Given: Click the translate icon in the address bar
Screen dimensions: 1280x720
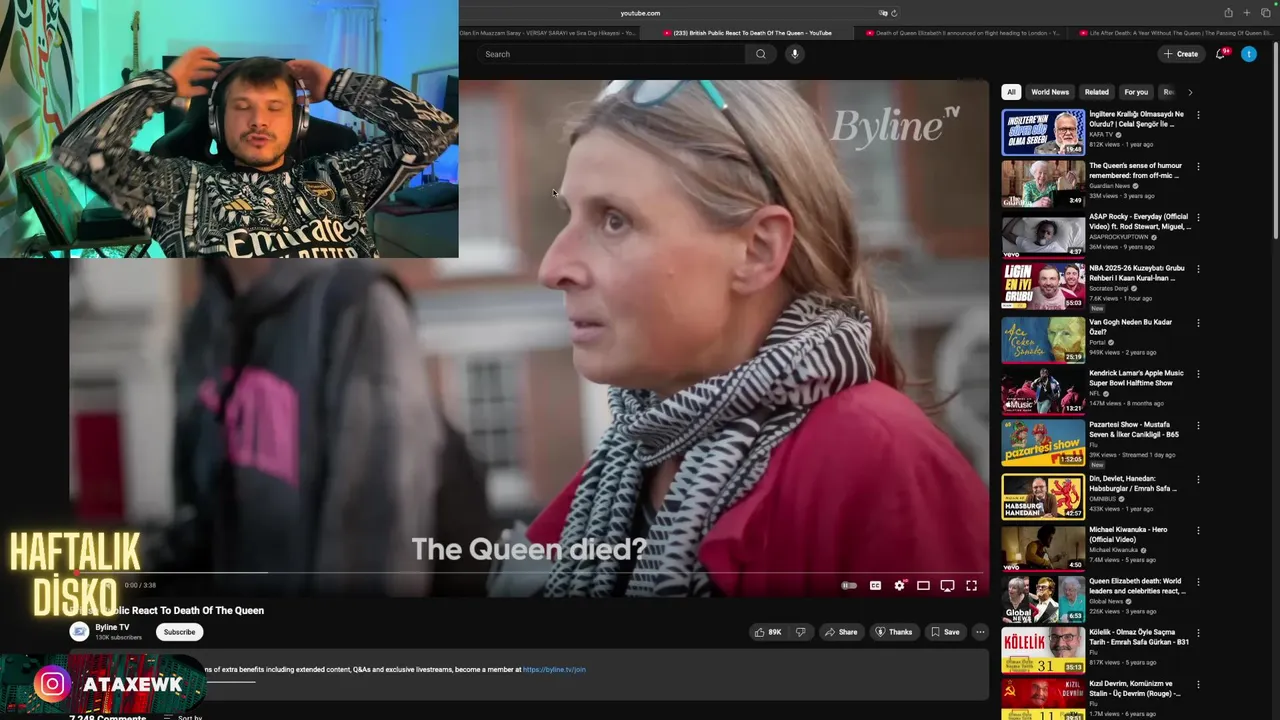Looking at the screenshot, I should [x=883, y=13].
